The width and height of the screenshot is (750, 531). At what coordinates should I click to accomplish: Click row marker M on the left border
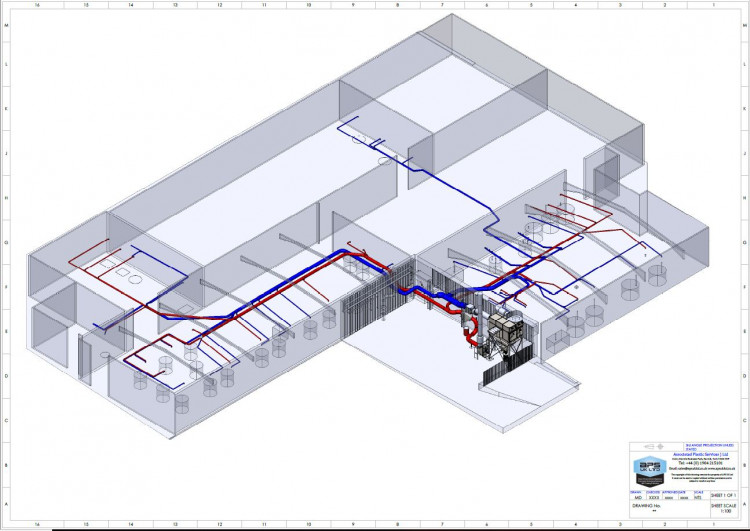(7, 24)
